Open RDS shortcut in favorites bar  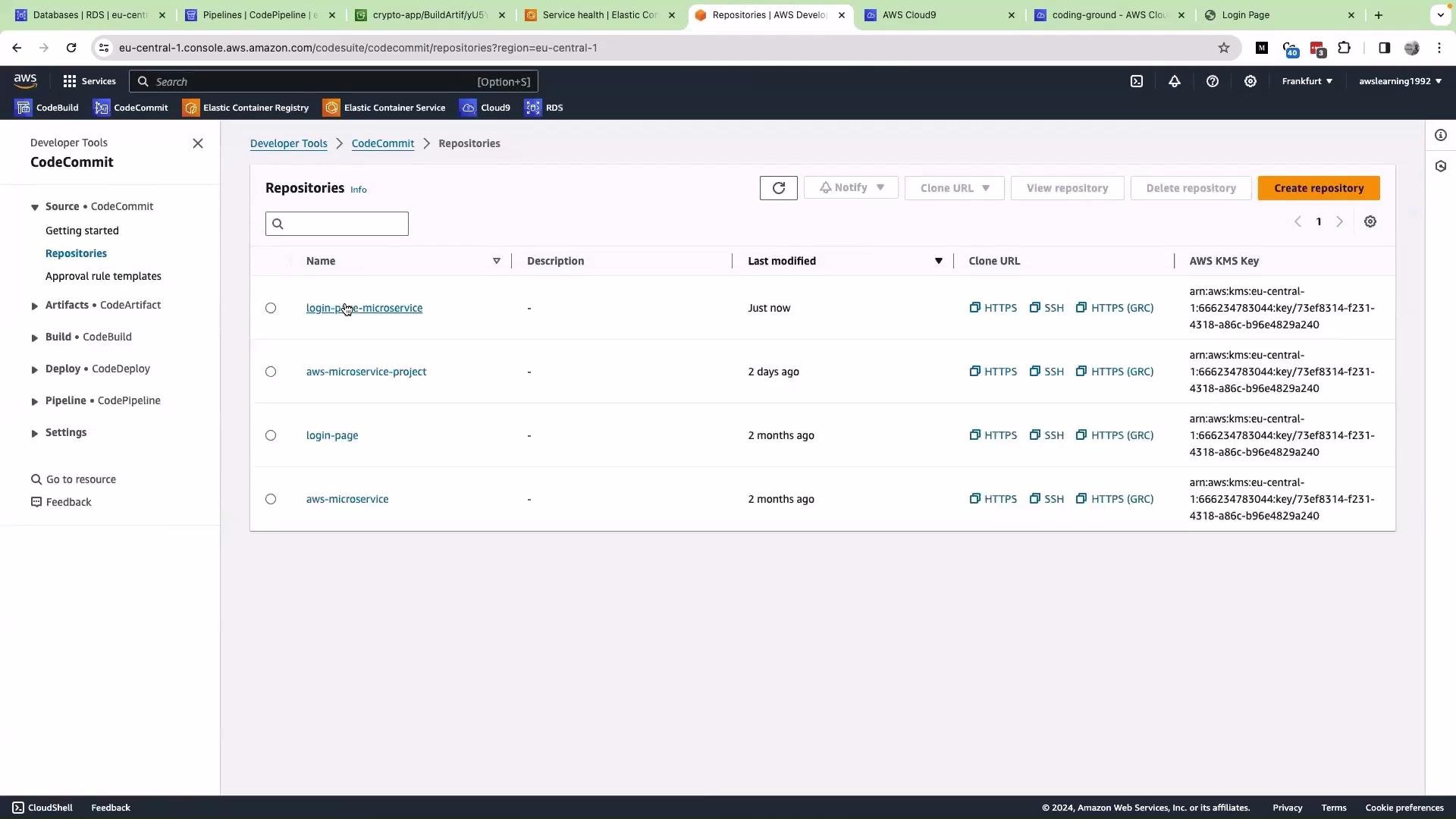coord(544,108)
